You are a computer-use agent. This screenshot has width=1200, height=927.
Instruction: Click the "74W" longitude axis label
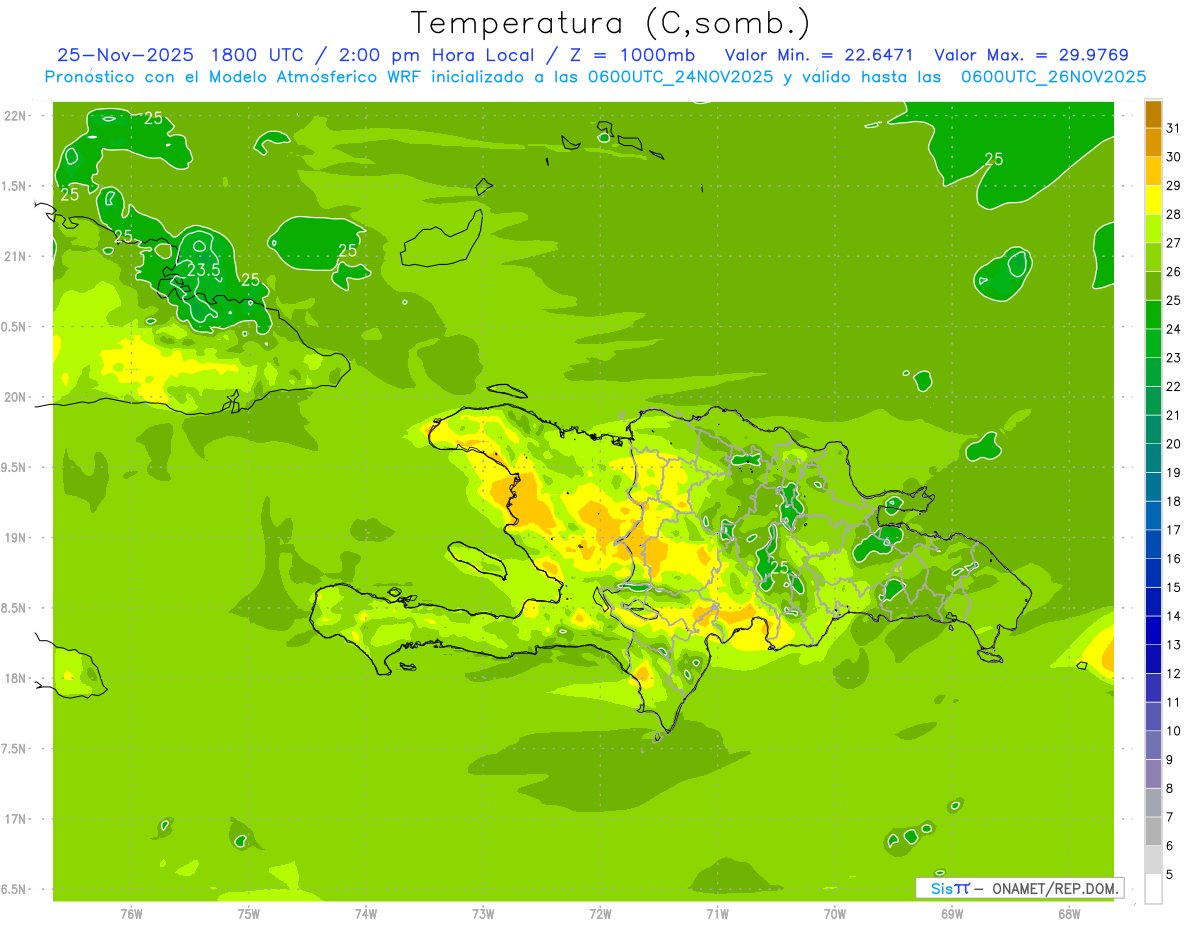tap(366, 915)
